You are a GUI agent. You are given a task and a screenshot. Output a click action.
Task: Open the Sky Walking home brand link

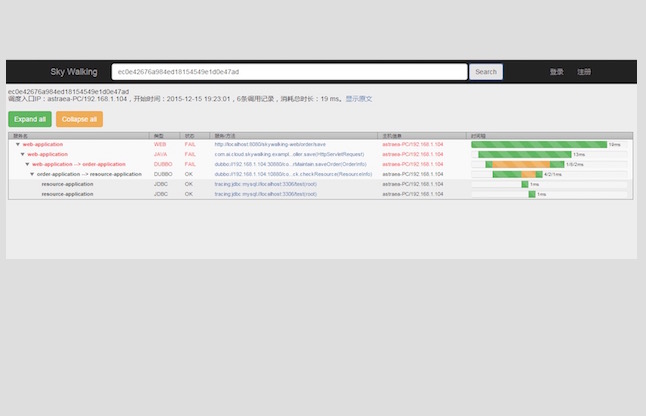coord(74,72)
